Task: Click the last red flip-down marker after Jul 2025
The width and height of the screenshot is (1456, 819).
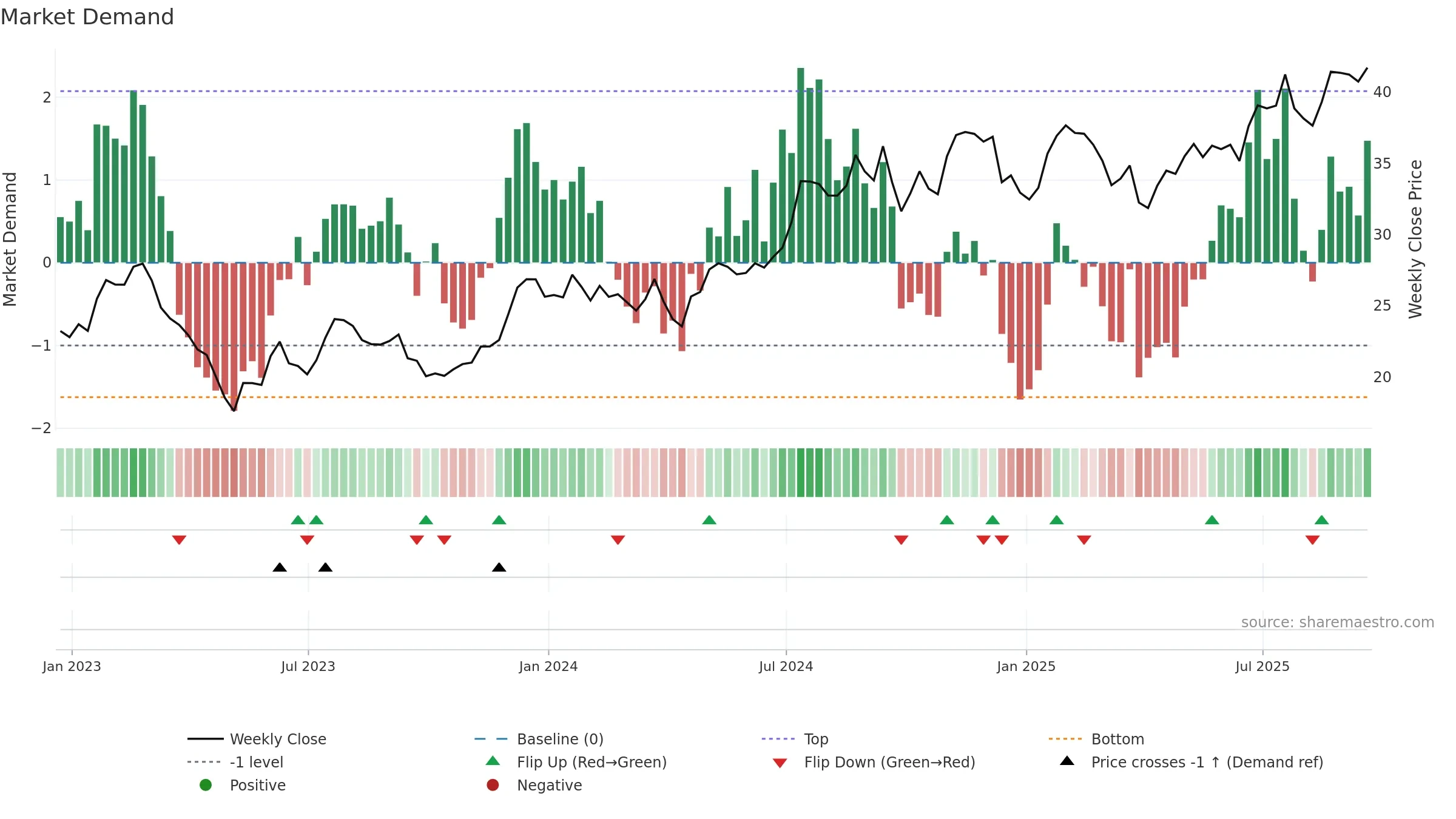Action: tap(1313, 540)
